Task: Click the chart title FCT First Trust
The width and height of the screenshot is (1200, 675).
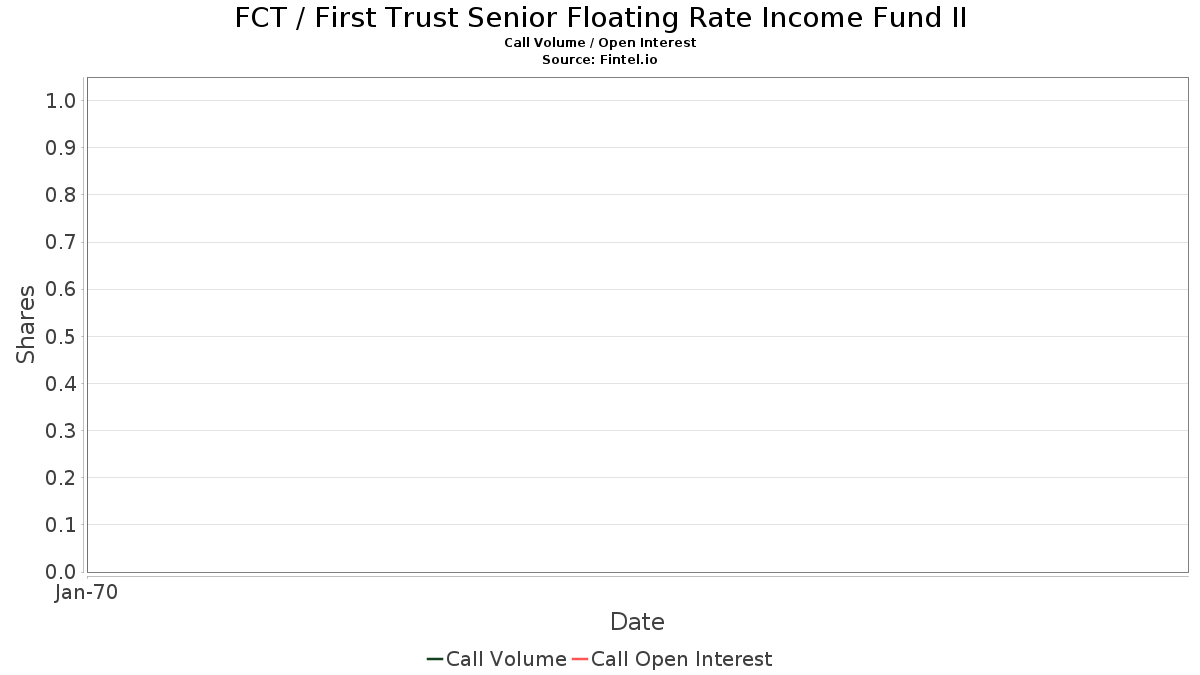Action: click(x=601, y=18)
